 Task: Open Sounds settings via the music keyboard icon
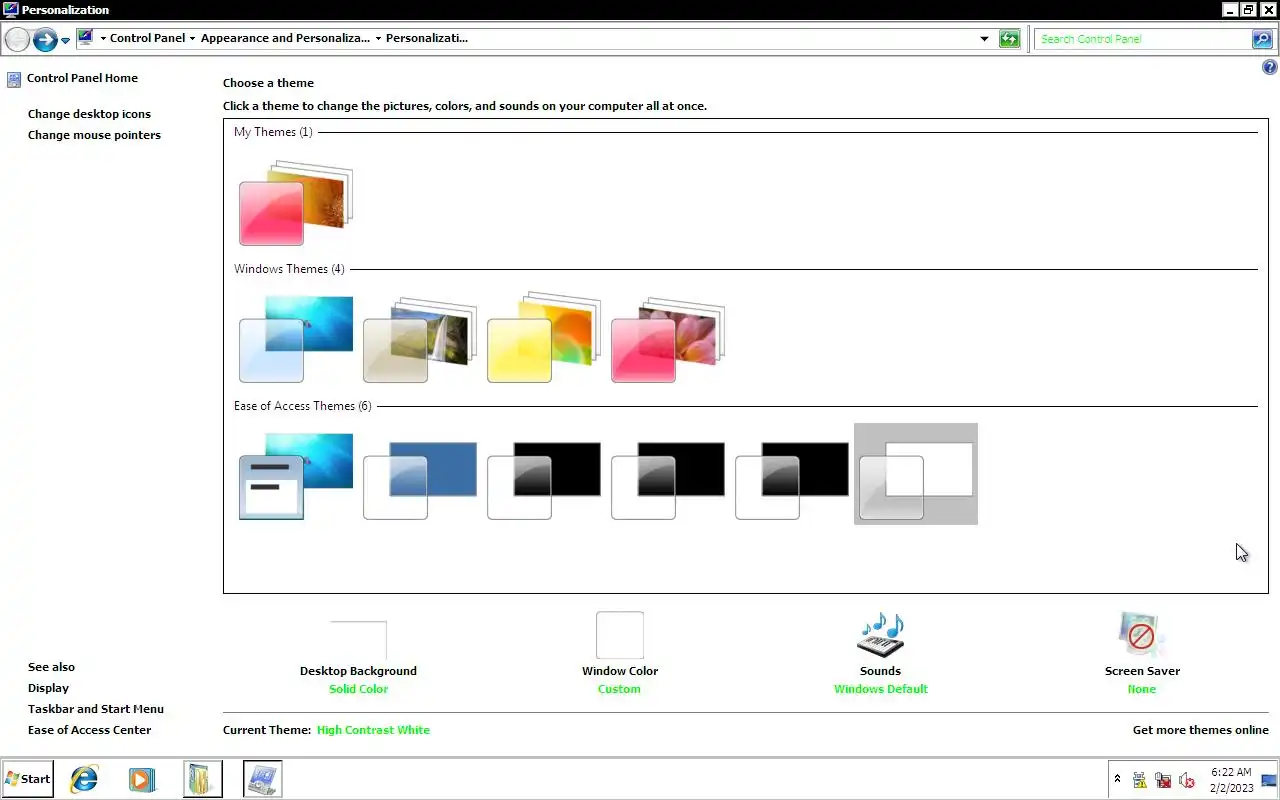(881, 636)
